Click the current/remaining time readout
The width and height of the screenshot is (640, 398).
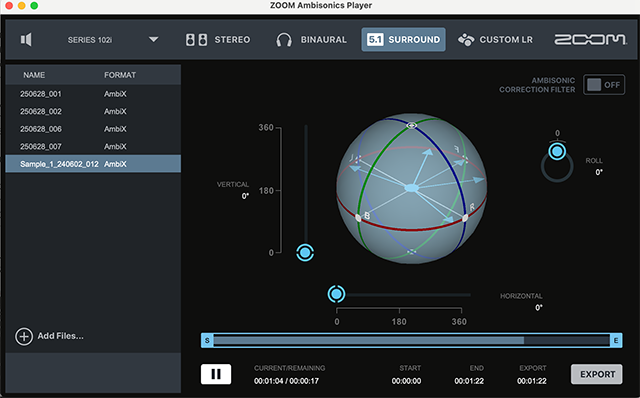point(287,381)
